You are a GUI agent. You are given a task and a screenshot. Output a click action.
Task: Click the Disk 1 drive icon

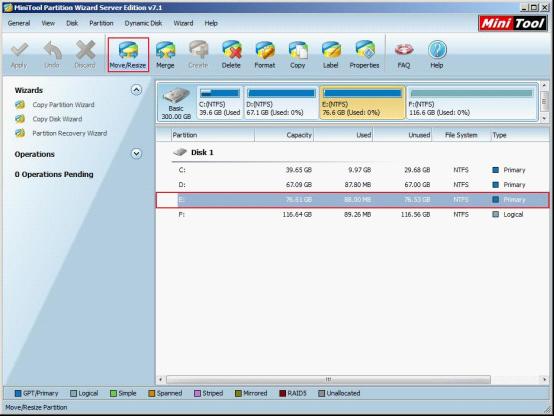point(180,152)
